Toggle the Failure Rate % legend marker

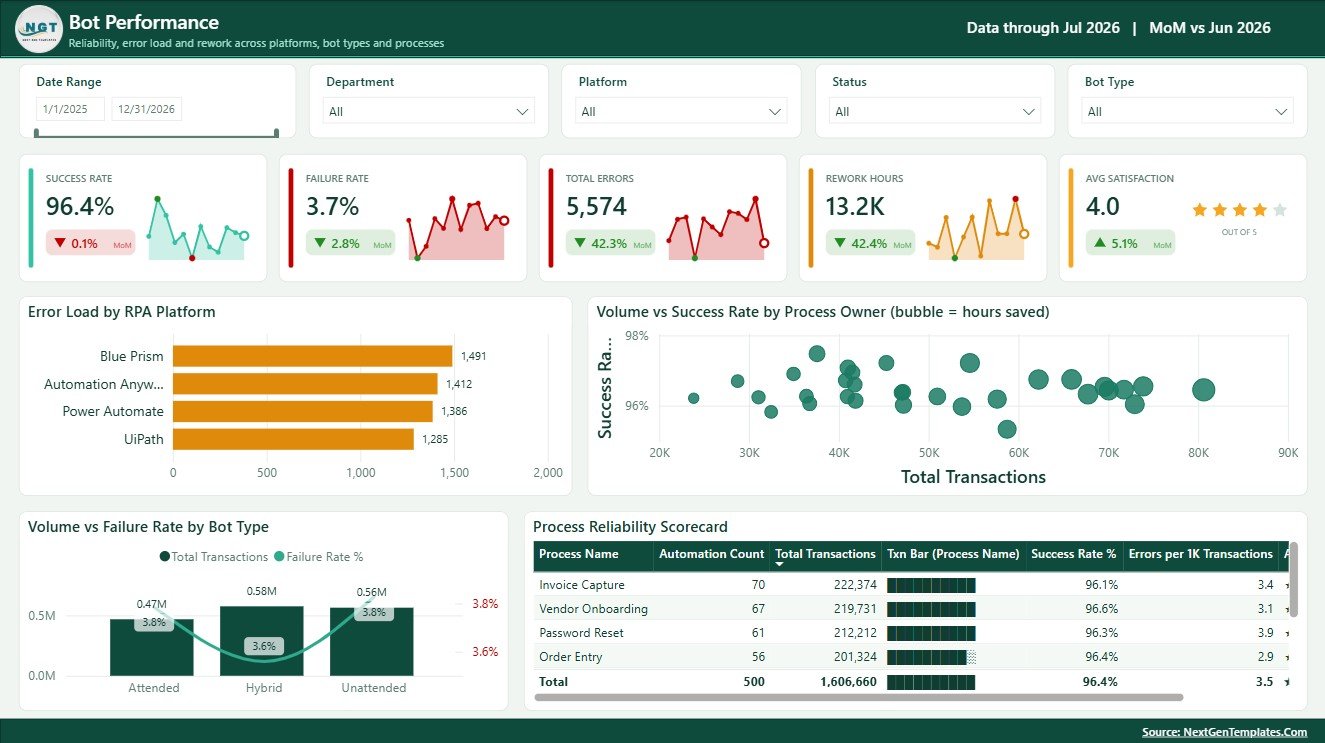coord(279,557)
